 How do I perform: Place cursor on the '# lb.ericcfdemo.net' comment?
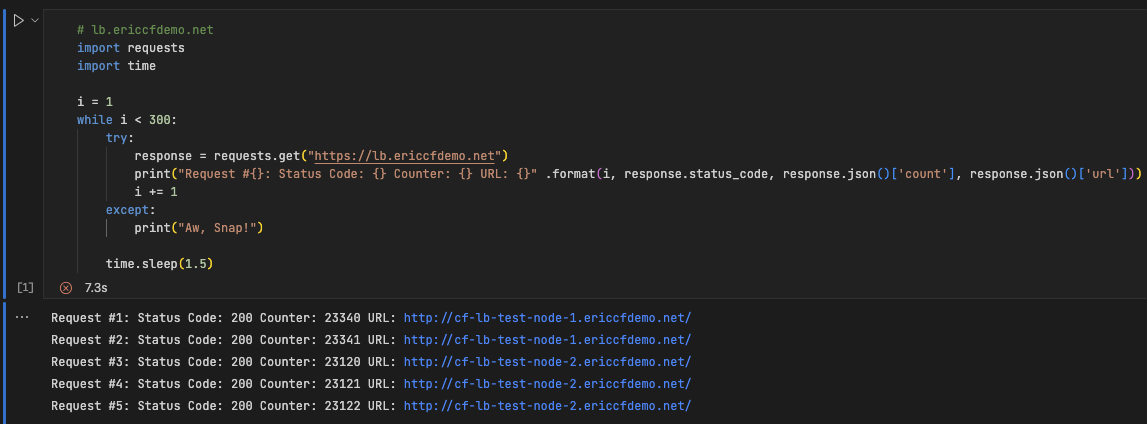pyautogui.click(x=145, y=30)
